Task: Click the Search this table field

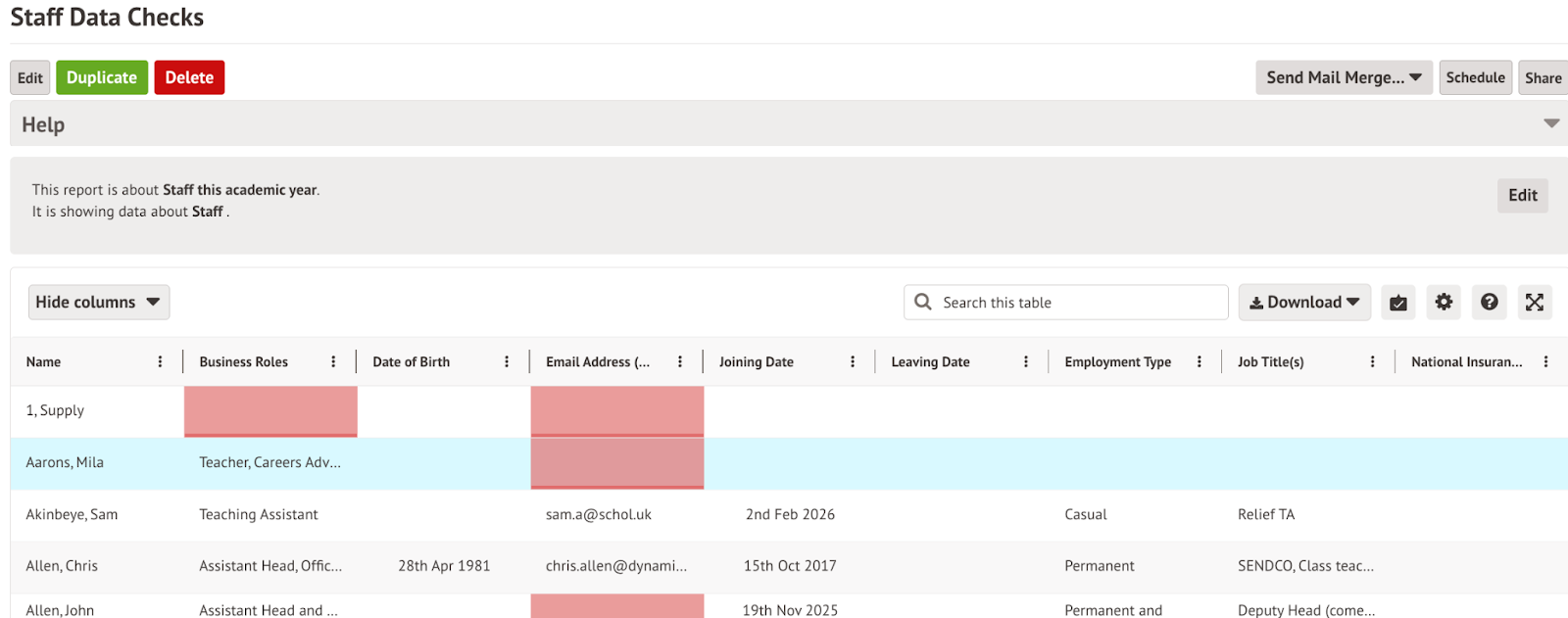Action: click(1078, 303)
